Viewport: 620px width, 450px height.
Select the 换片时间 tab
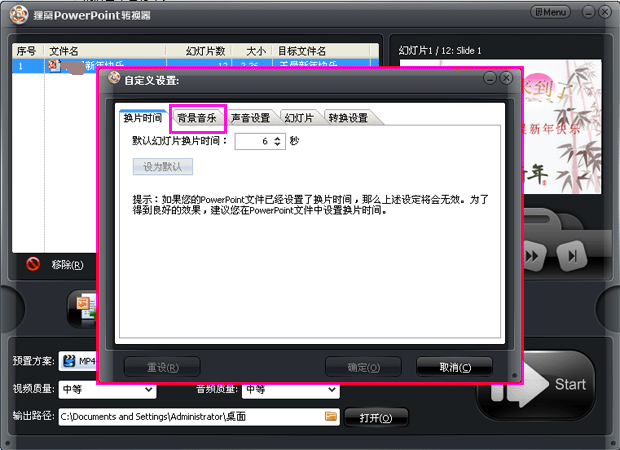point(143,118)
